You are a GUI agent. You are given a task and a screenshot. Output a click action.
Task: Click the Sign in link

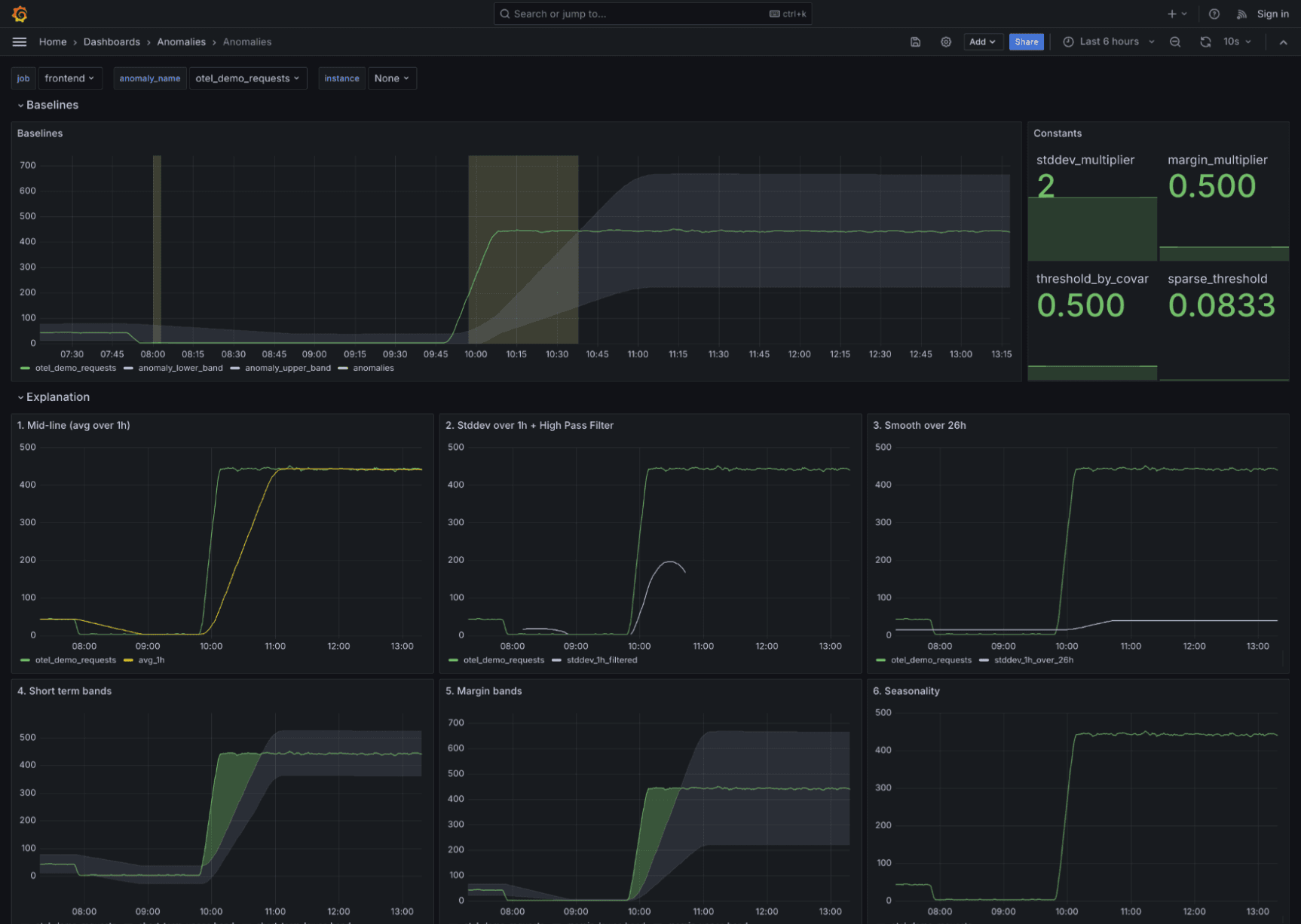tap(1273, 13)
